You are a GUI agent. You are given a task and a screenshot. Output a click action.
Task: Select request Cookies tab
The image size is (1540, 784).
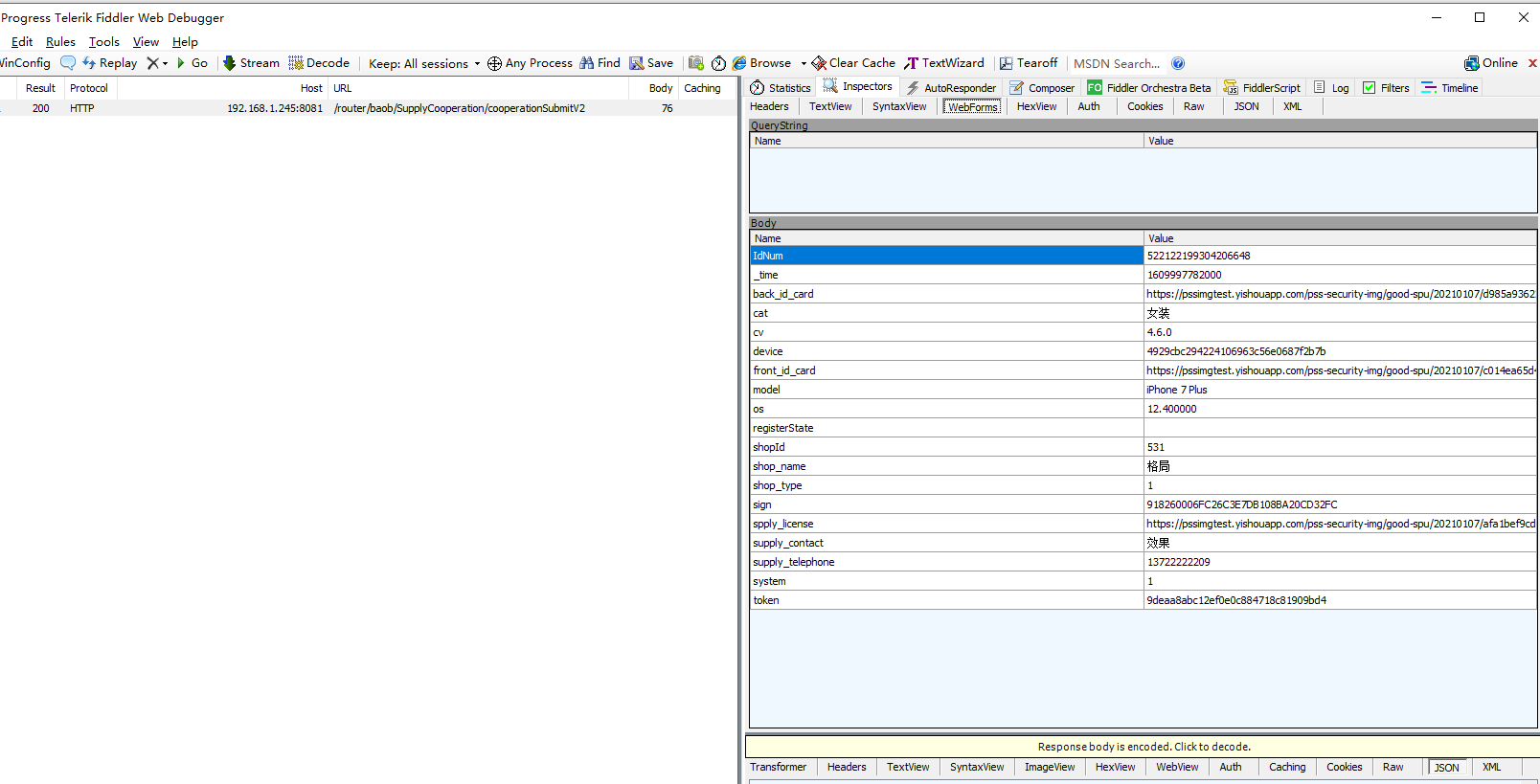pyautogui.click(x=1144, y=106)
